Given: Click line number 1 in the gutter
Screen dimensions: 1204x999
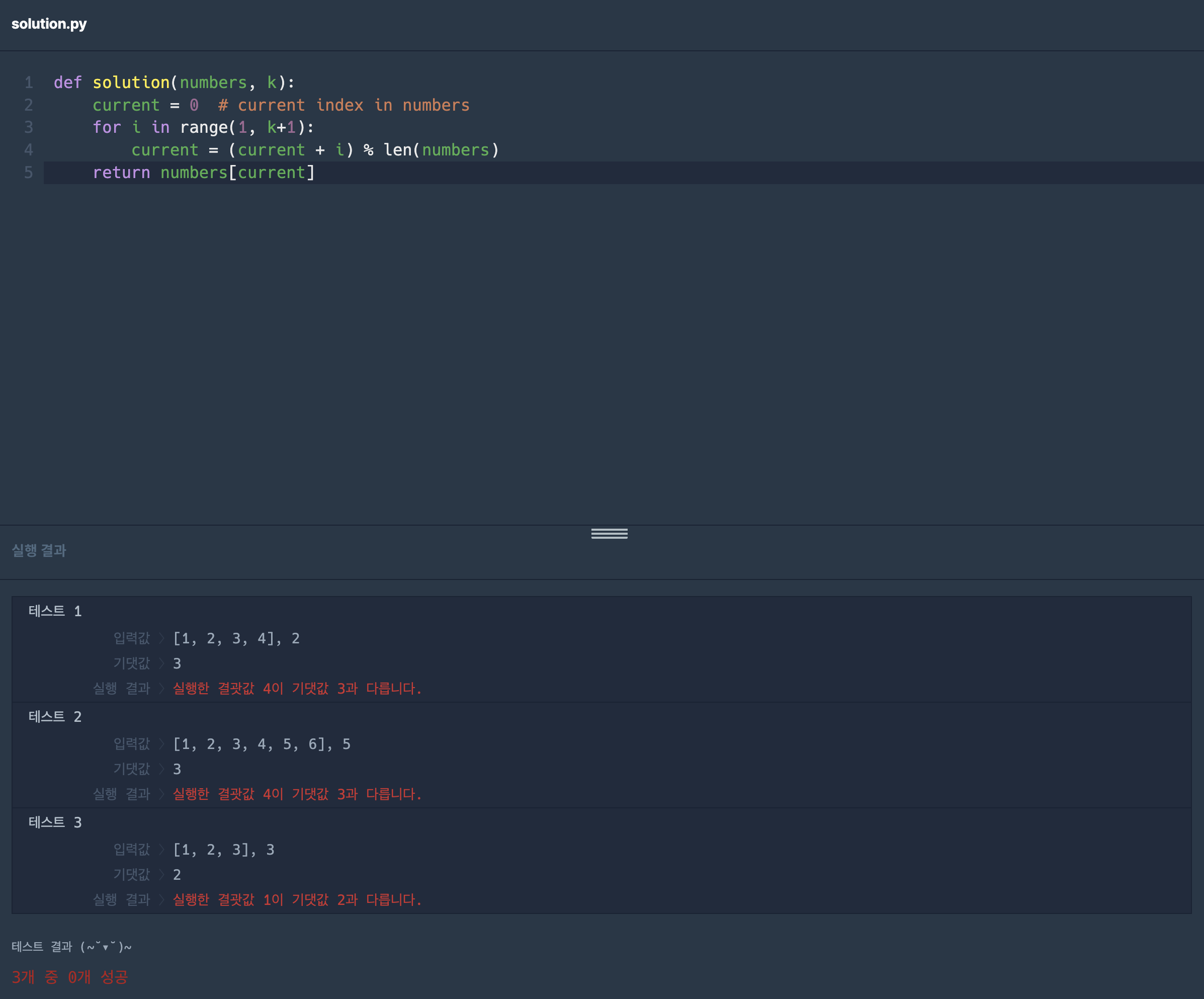Looking at the screenshot, I should [29, 82].
